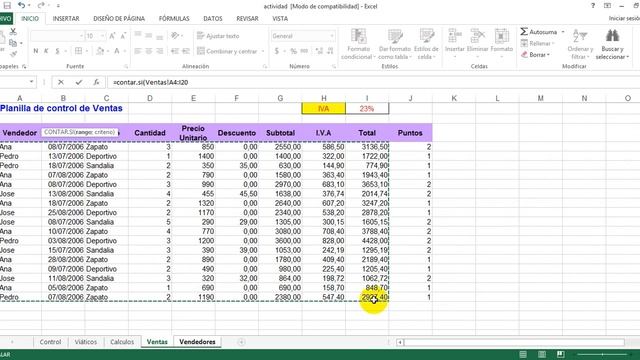
Task: Open the REVISAR ribbon tab
Action: tap(247, 18)
